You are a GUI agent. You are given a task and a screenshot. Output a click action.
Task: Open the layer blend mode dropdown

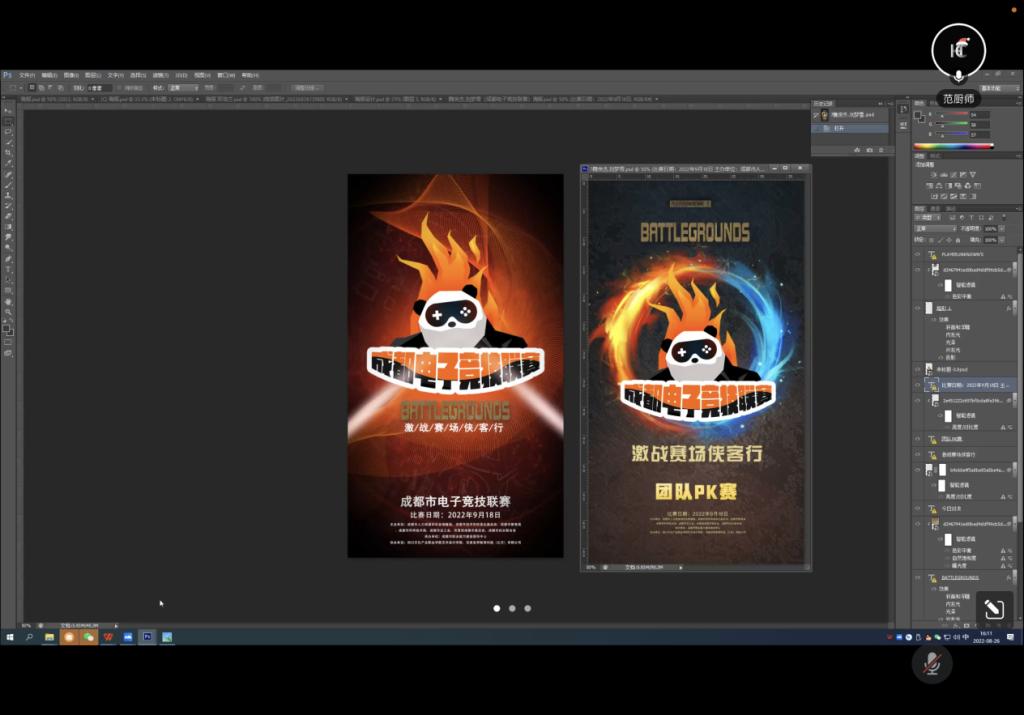click(936, 229)
